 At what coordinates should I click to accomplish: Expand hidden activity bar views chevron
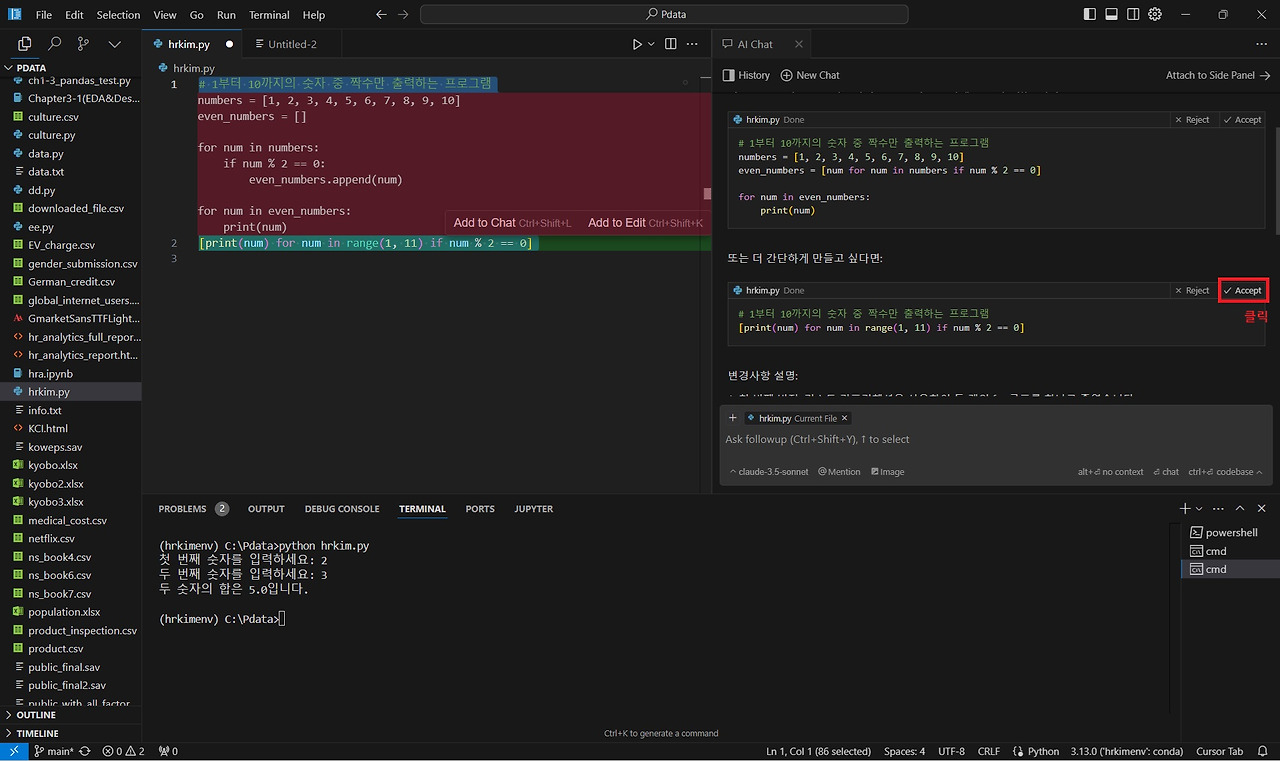click(114, 44)
